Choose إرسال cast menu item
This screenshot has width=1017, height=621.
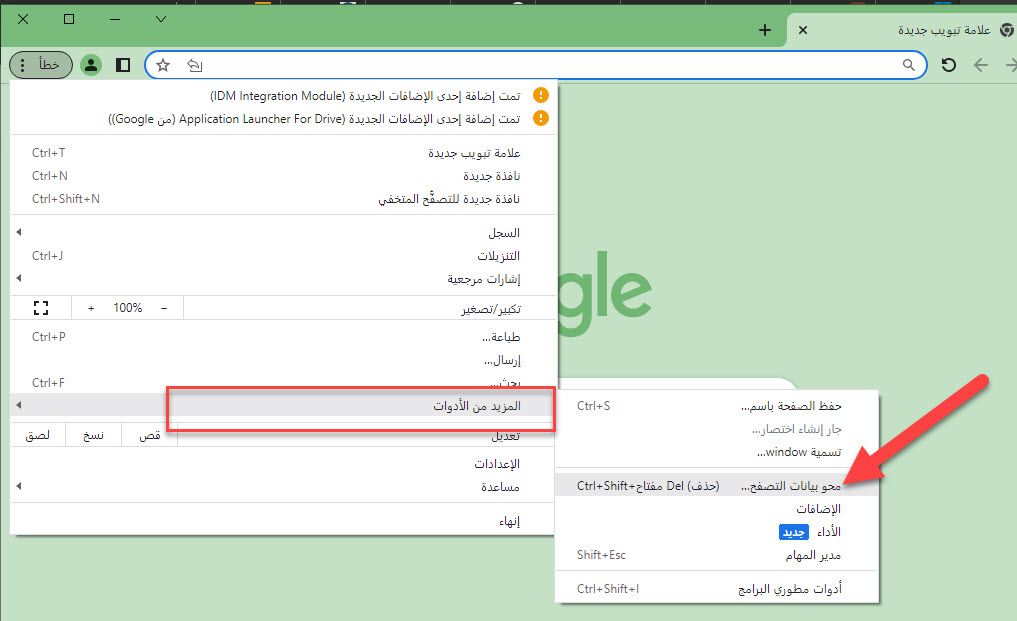pos(283,360)
